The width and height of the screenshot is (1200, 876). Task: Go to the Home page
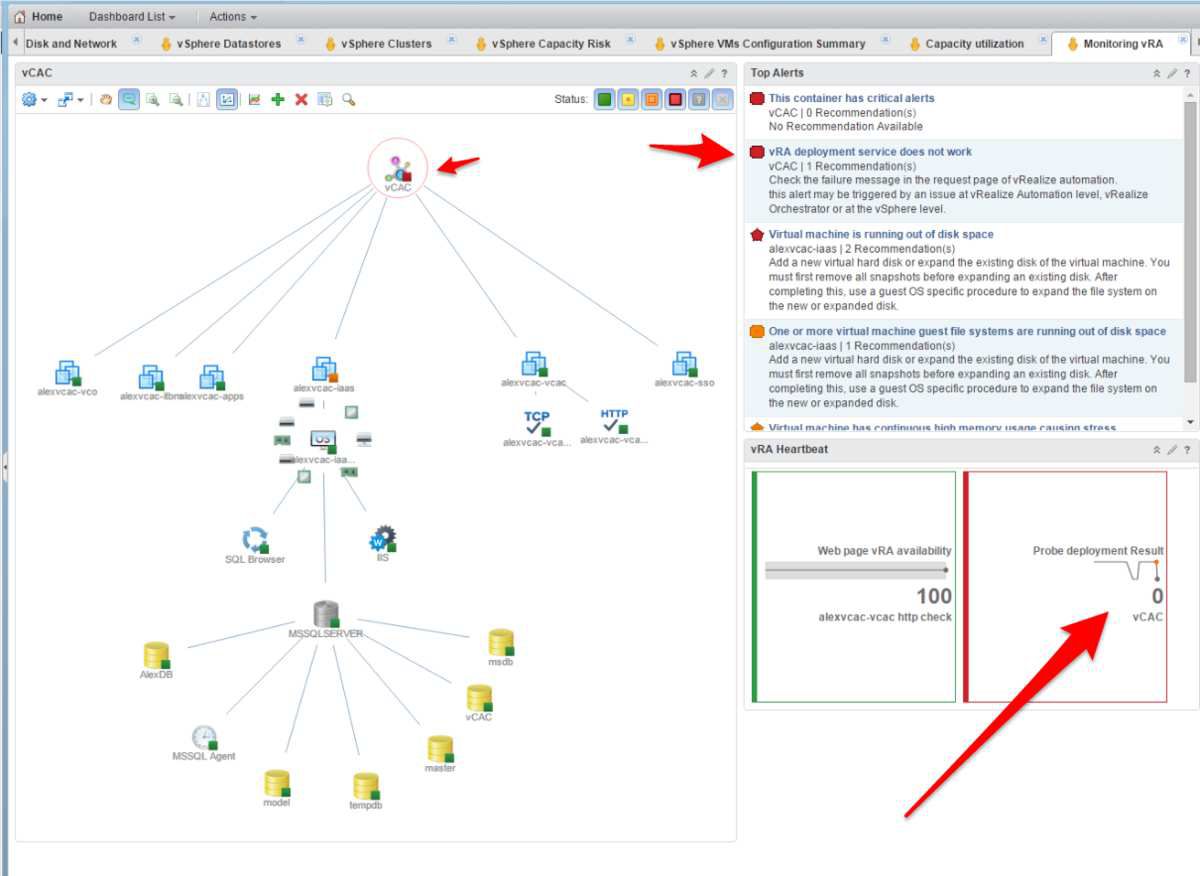pos(38,16)
